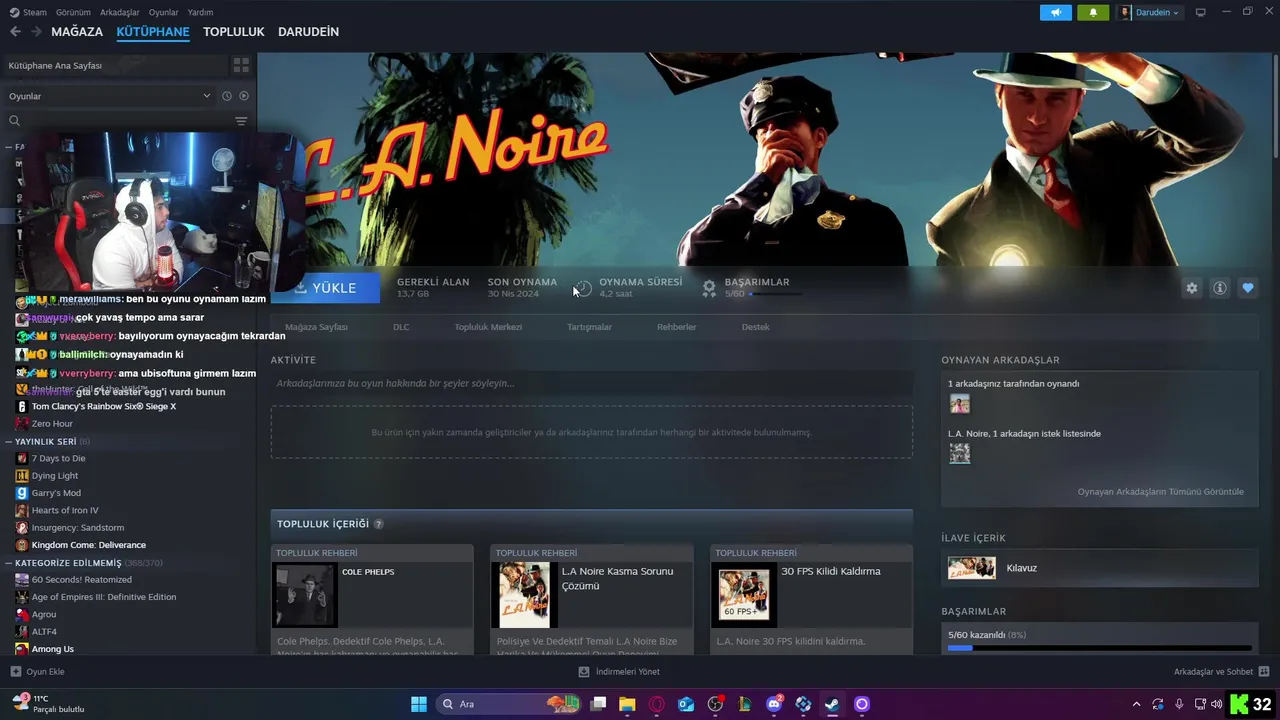Open the Oyunlar filter dropdown
1280x720 pixels.
pyautogui.click(x=110, y=96)
